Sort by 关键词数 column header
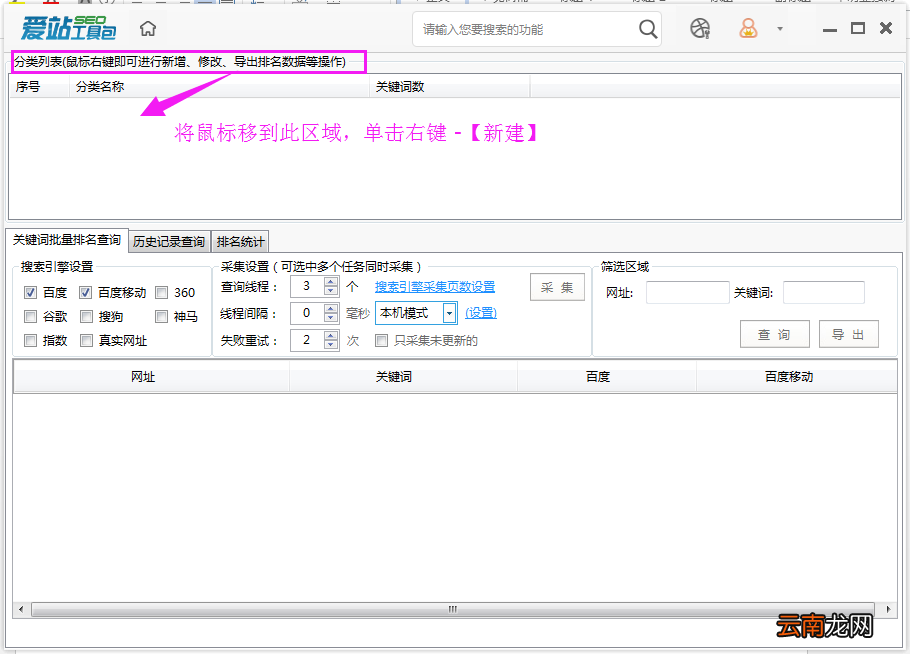Image resolution: width=910 pixels, height=654 pixels. tap(450, 86)
